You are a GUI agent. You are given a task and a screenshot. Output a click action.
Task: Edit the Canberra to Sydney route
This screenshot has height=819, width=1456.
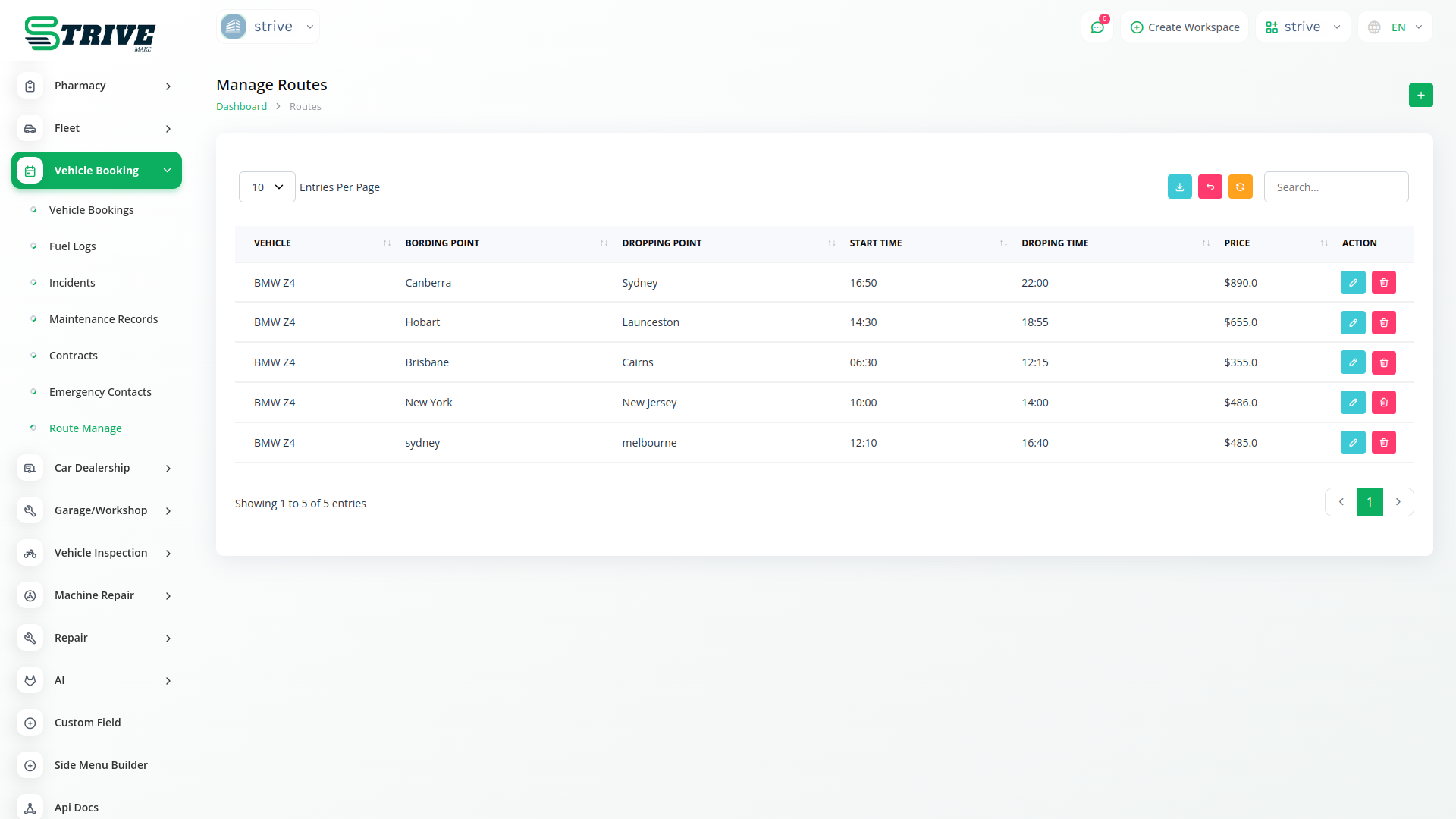1353,283
